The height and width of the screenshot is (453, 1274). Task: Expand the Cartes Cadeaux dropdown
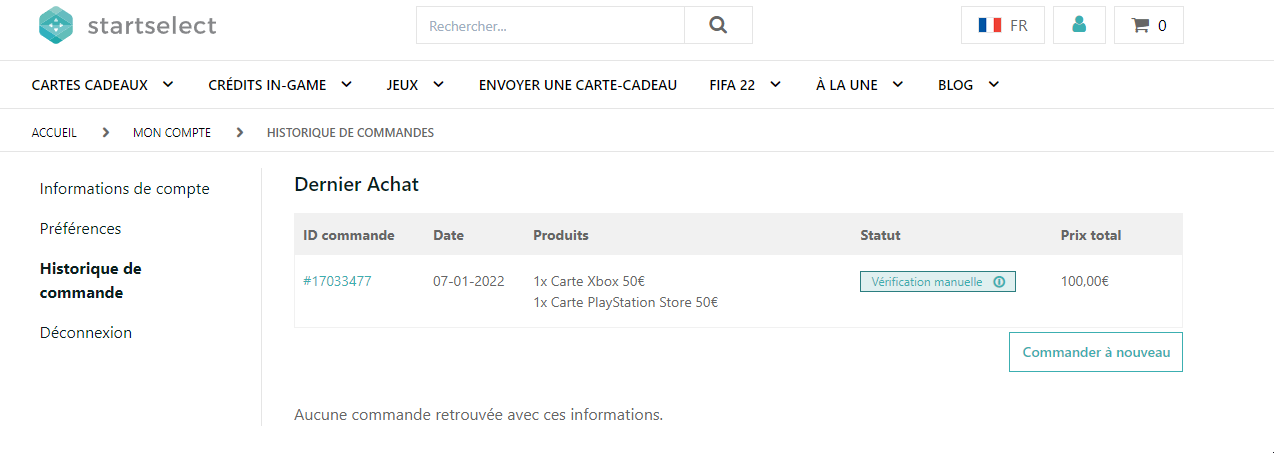167,84
